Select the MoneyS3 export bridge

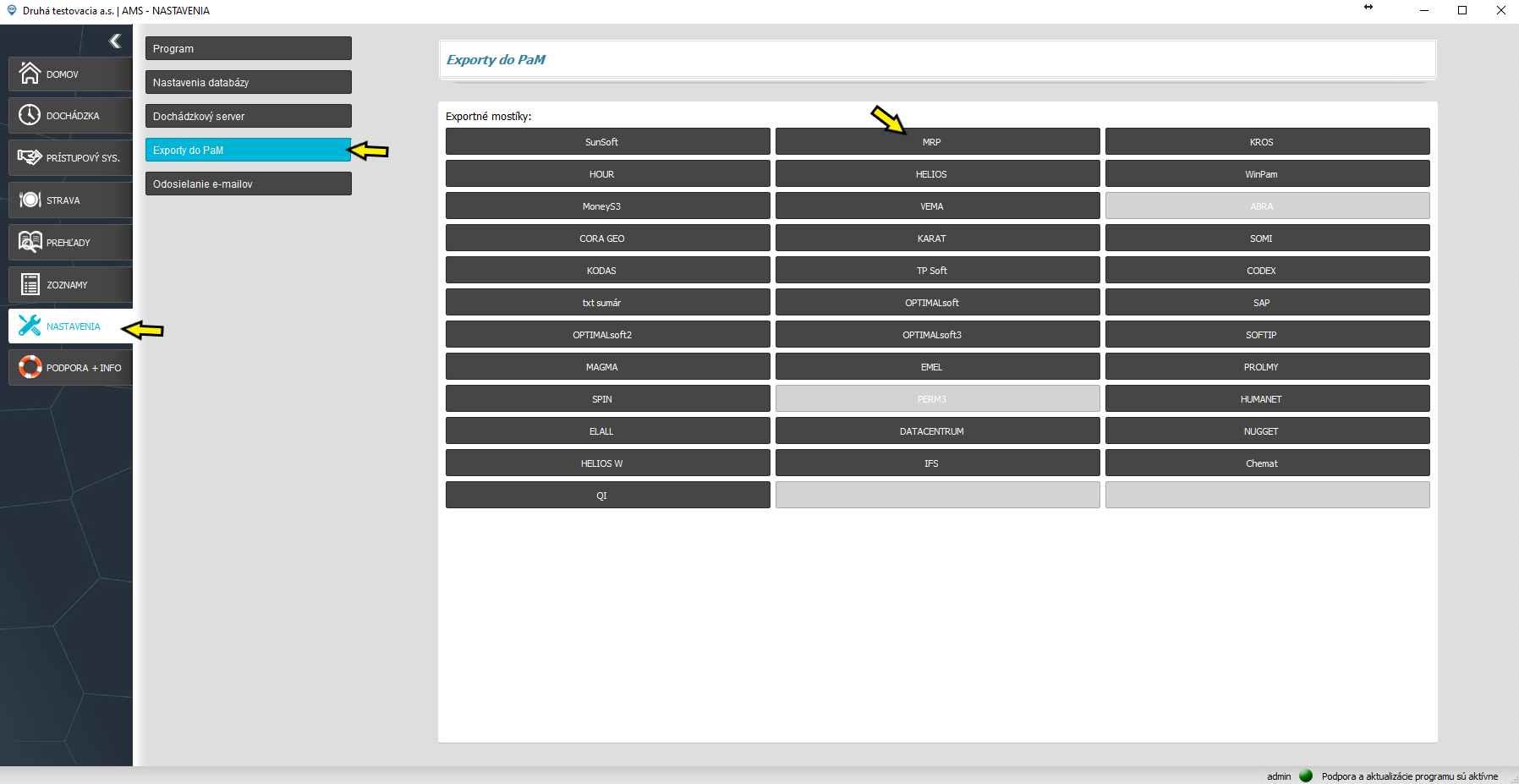point(607,206)
